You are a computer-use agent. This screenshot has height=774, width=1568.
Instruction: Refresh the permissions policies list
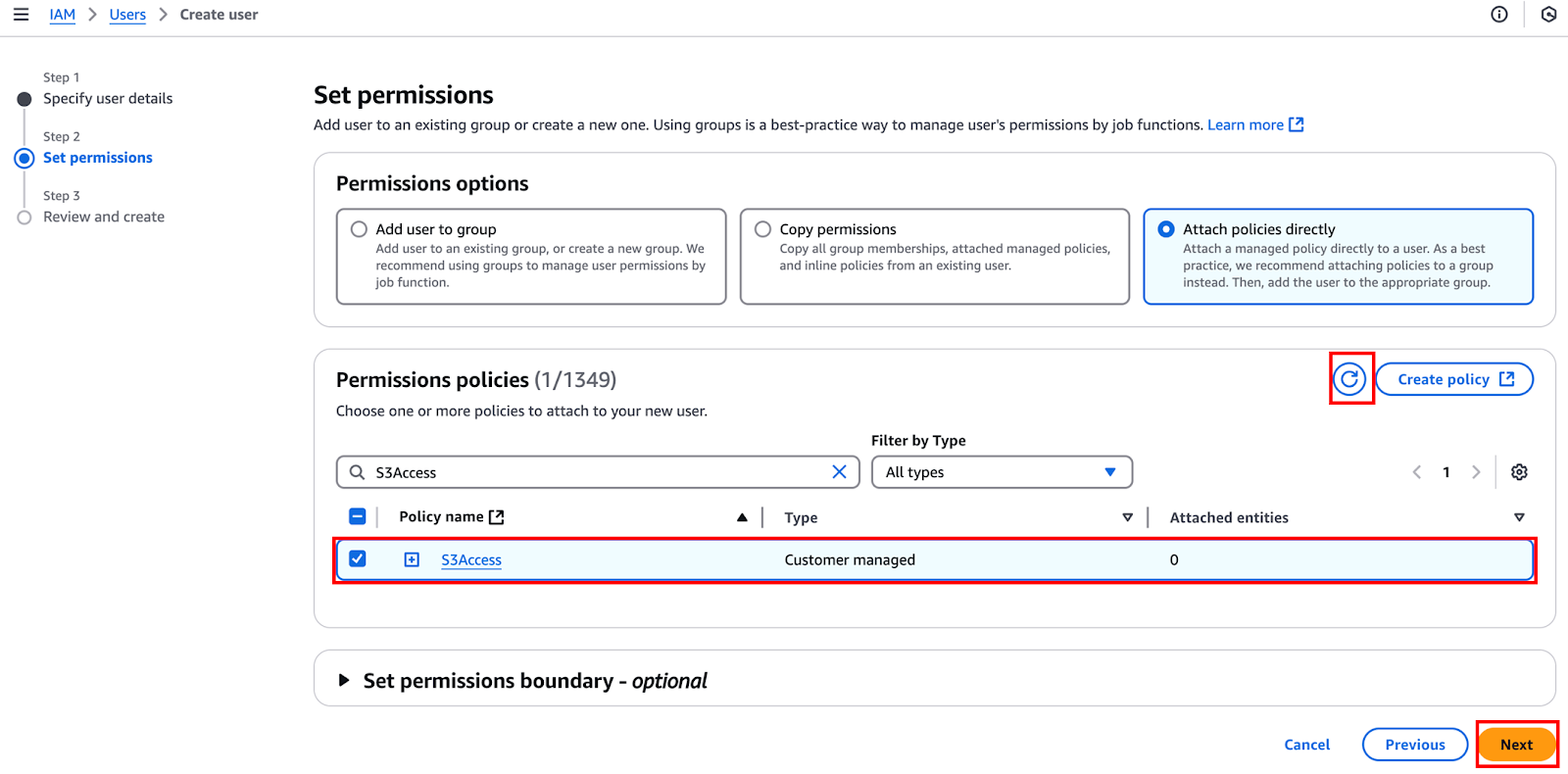(1349, 379)
